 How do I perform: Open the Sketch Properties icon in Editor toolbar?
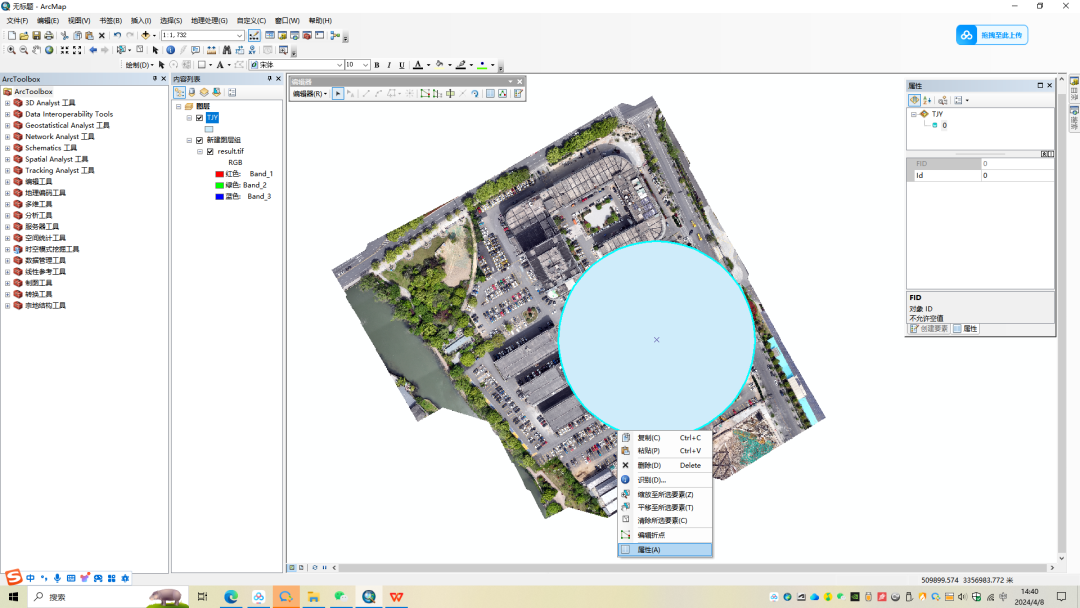pyautogui.click(x=503, y=94)
